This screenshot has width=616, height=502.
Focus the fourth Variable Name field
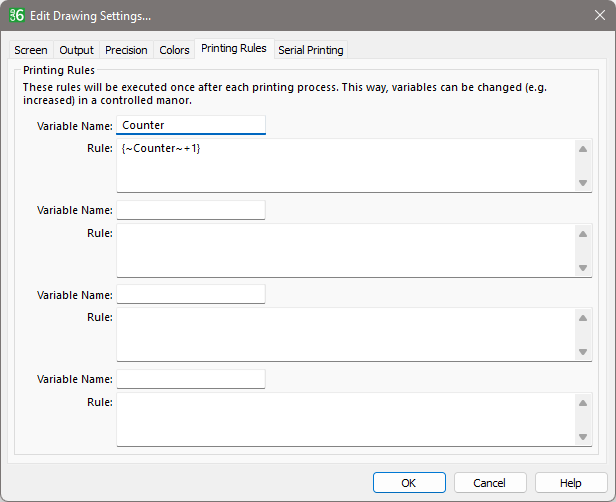(191, 379)
